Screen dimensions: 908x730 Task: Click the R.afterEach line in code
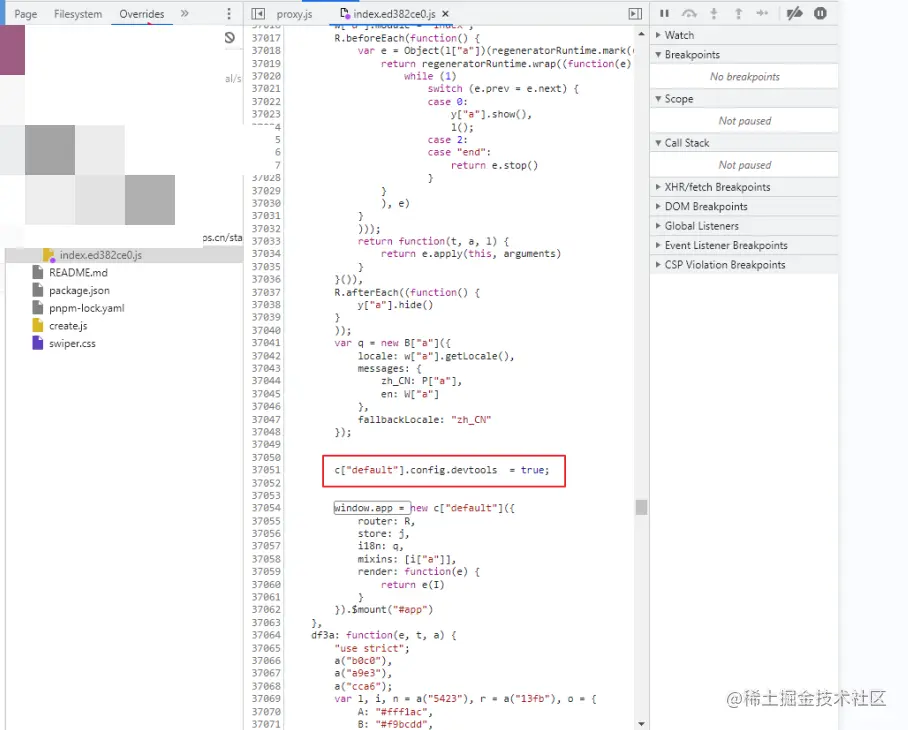407,292
